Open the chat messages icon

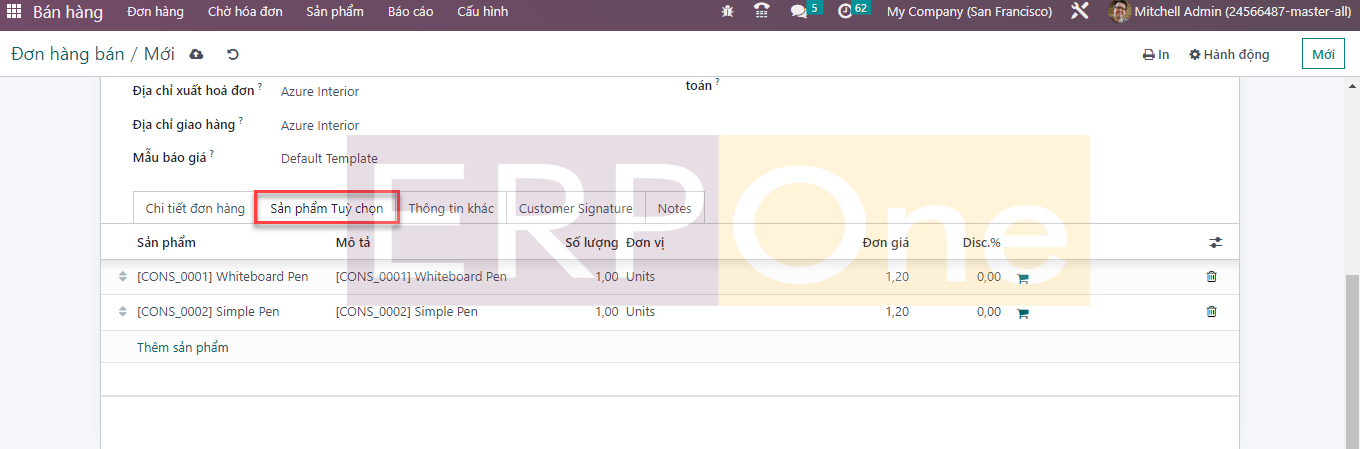pos(798,12)
